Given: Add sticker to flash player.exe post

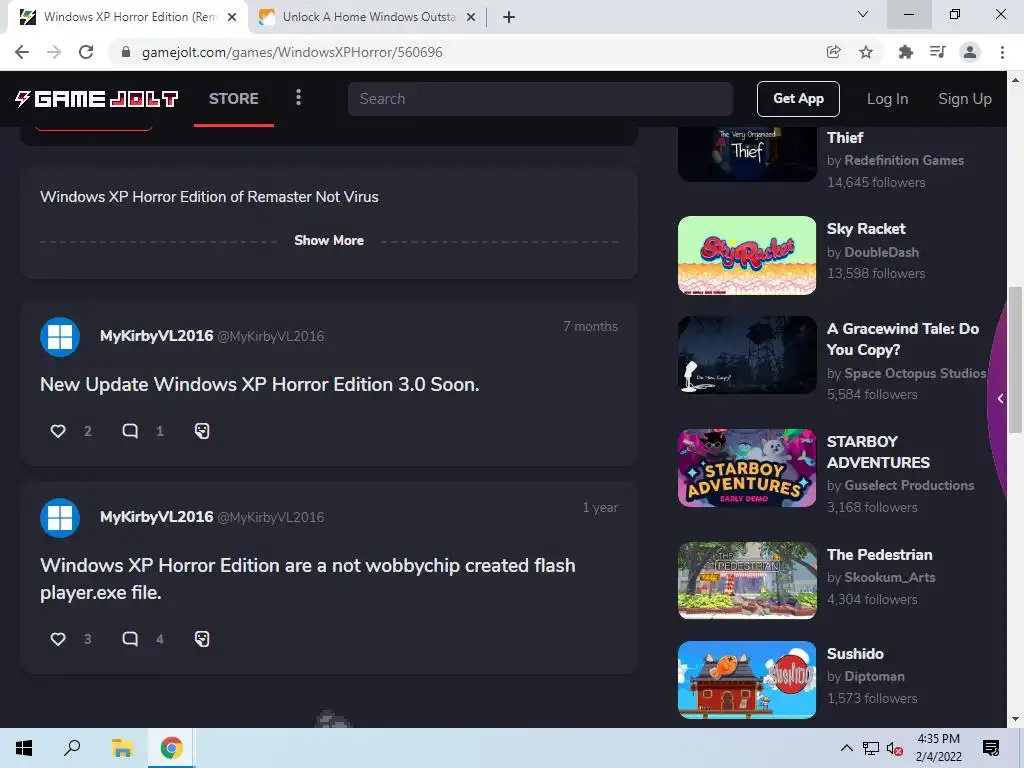Looking at the screenshot, I should coord(202,639).
